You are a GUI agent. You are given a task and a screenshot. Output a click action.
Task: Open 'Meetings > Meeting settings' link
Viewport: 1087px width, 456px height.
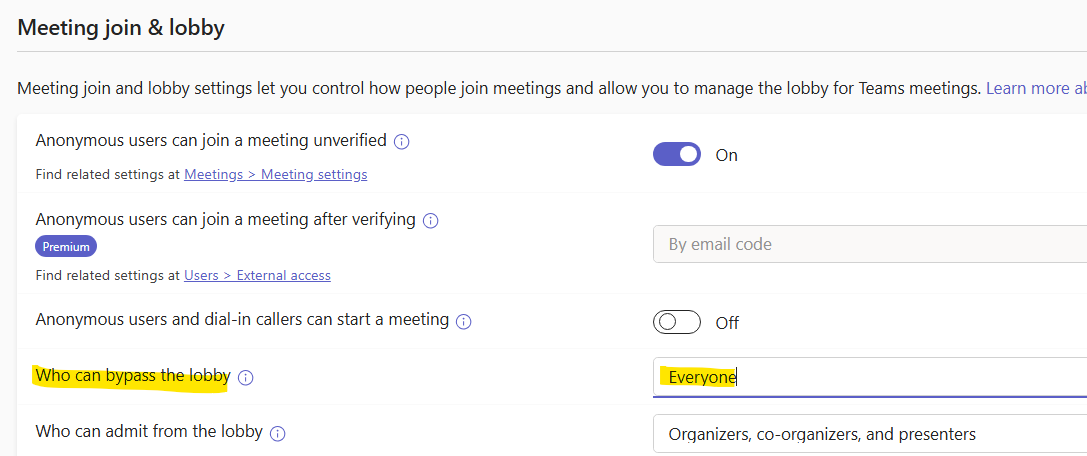[x=275, y=174]
